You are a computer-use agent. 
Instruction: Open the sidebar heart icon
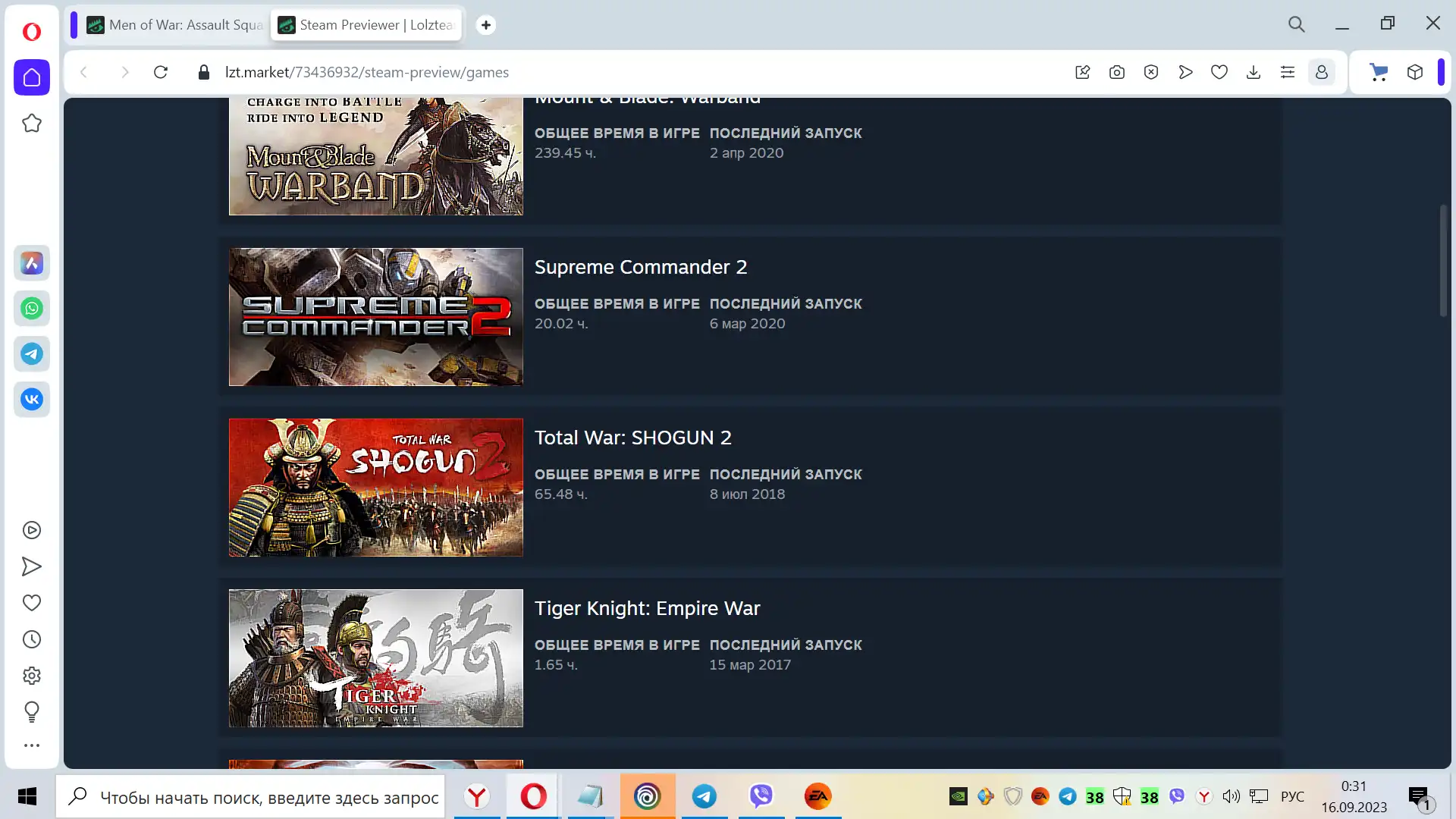32,603
